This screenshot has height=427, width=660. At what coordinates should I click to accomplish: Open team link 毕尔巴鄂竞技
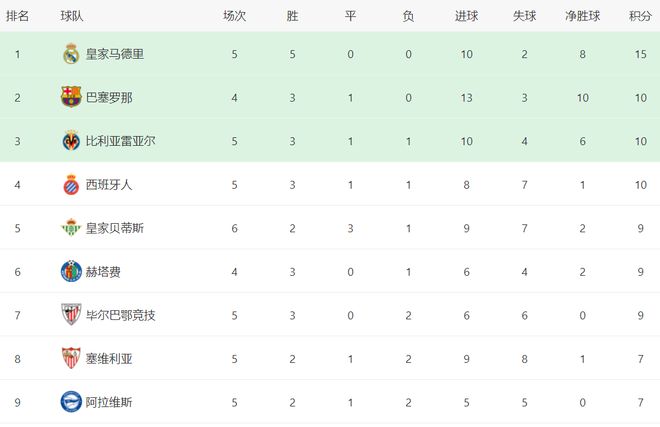point(120,315)
